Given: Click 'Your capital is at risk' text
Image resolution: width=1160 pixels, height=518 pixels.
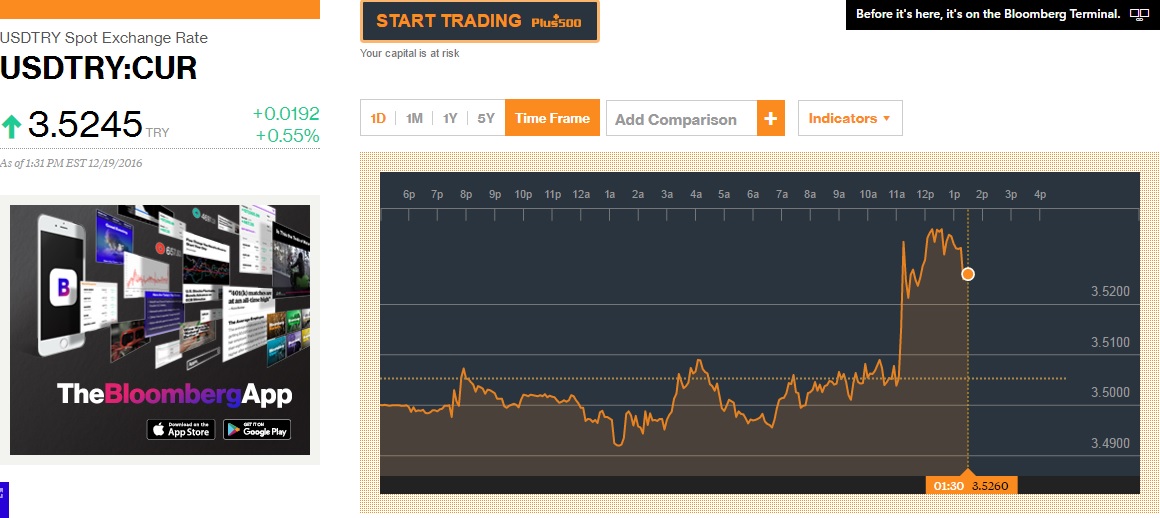Looking at the screenshot, I should [409, 53].
